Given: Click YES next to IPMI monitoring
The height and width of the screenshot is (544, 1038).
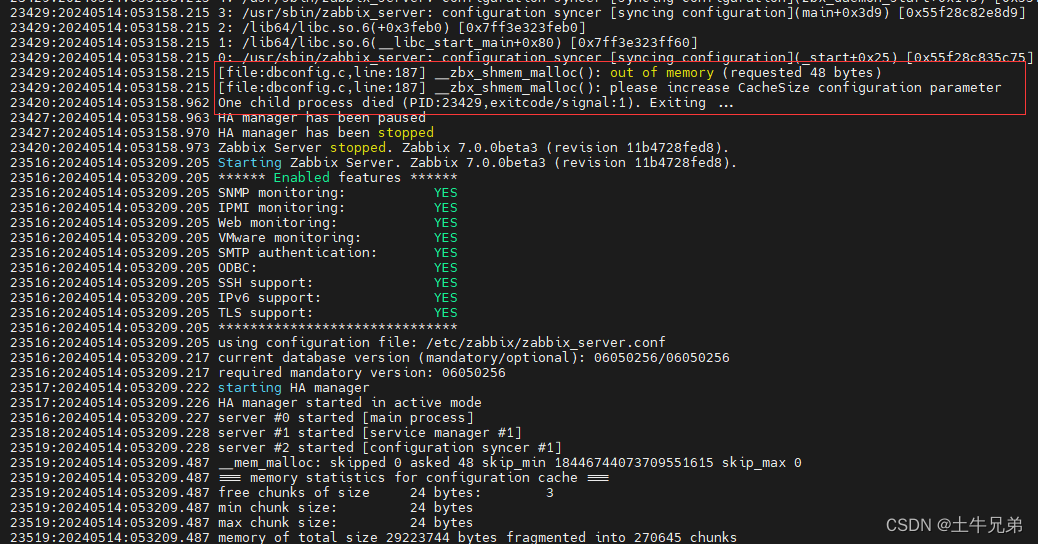Looking at the screenshot, I should pos(446,208).
